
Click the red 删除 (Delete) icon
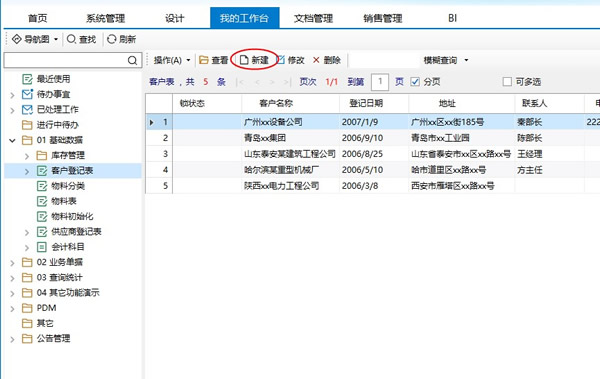click(316, 60)
